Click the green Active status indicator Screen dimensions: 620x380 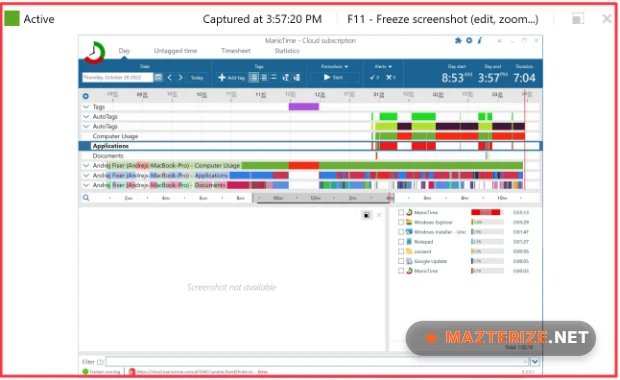click(11, 19)
